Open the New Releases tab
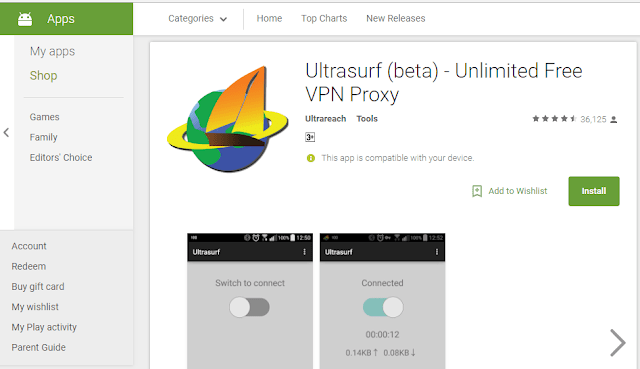Viewport: 640px width, 369px height. [x=396, y=18]
